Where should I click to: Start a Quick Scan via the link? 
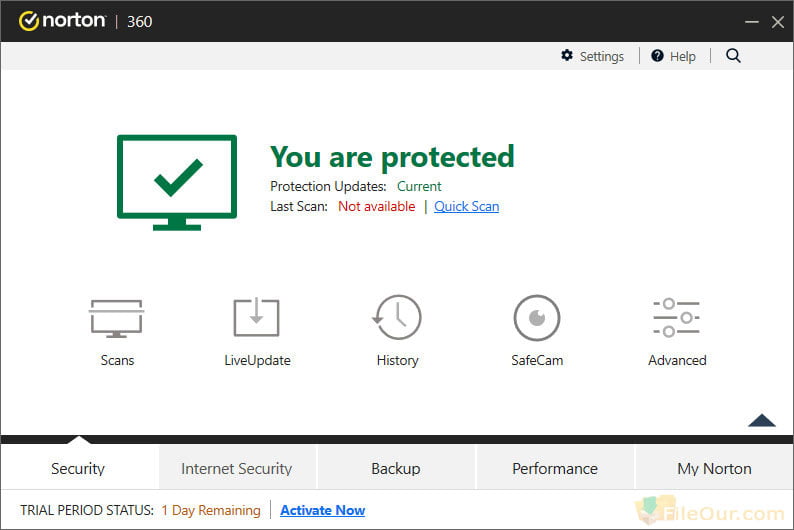(466, 207)
